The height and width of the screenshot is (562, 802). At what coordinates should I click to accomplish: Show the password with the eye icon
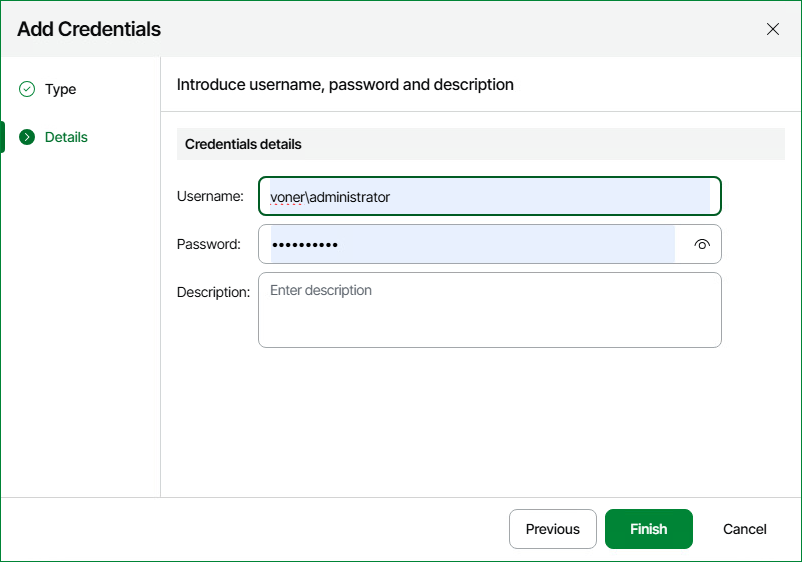click(702, 244)
